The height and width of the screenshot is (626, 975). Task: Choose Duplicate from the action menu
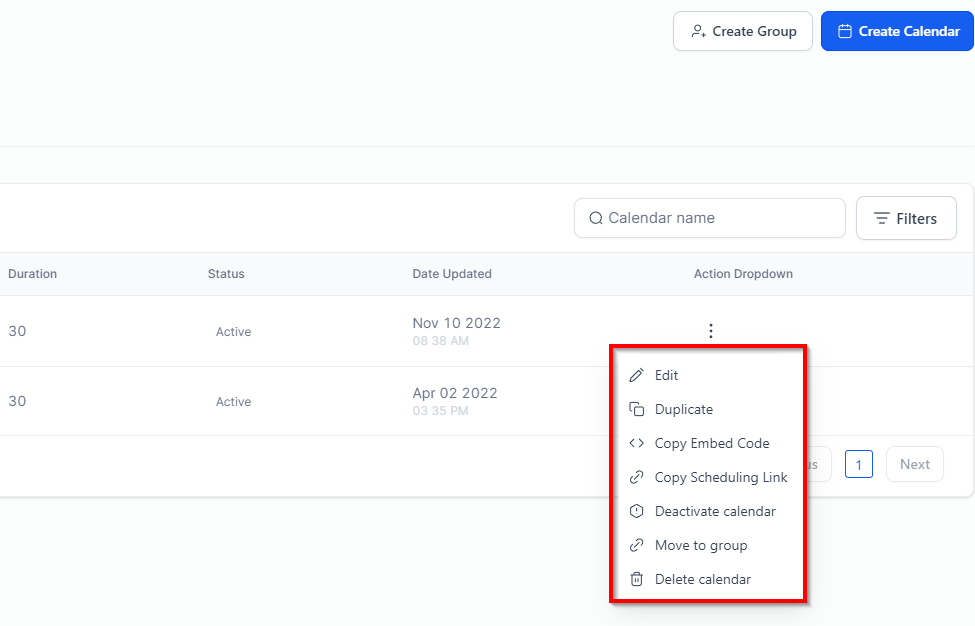[709, 409]
